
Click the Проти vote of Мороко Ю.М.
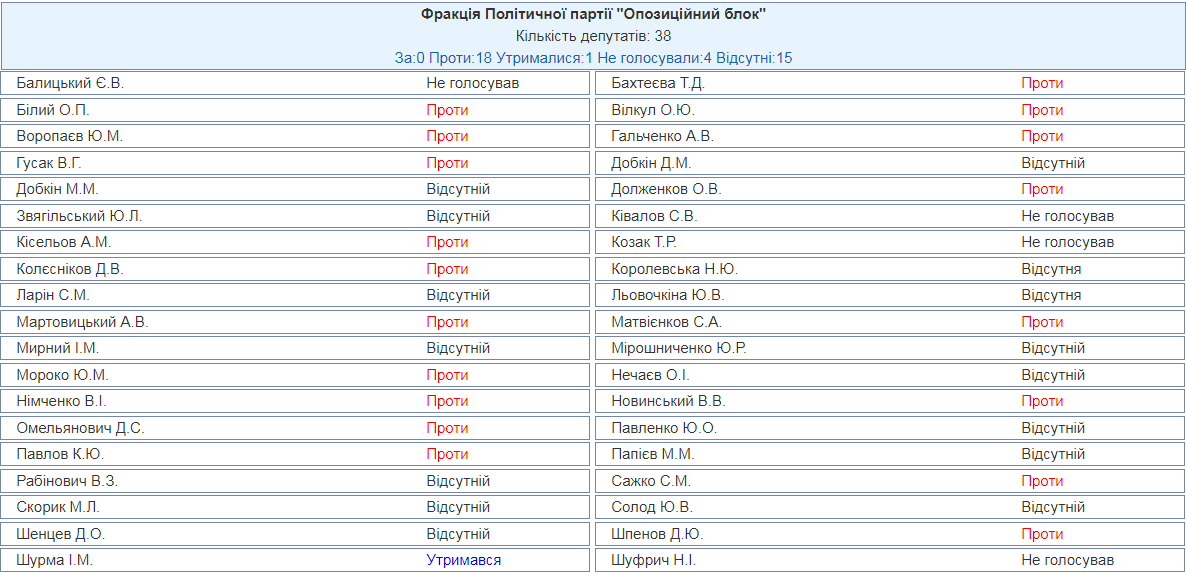pos(447,375)
